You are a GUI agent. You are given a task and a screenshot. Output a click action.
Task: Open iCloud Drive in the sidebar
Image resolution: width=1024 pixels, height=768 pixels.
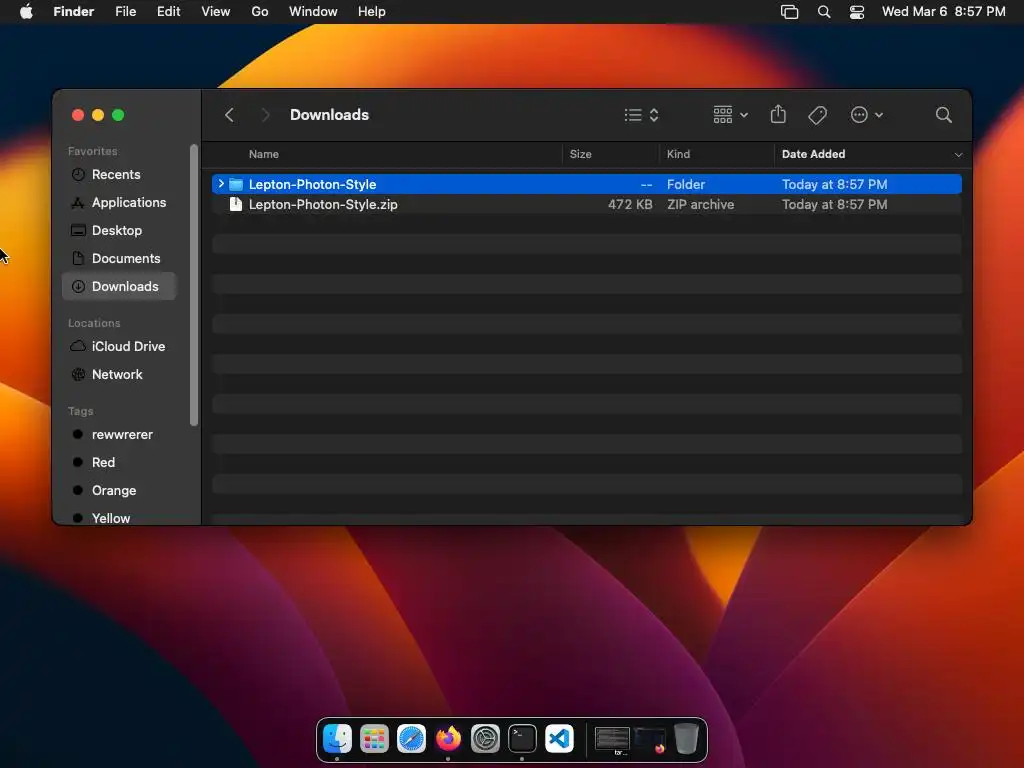pos(119,346)
